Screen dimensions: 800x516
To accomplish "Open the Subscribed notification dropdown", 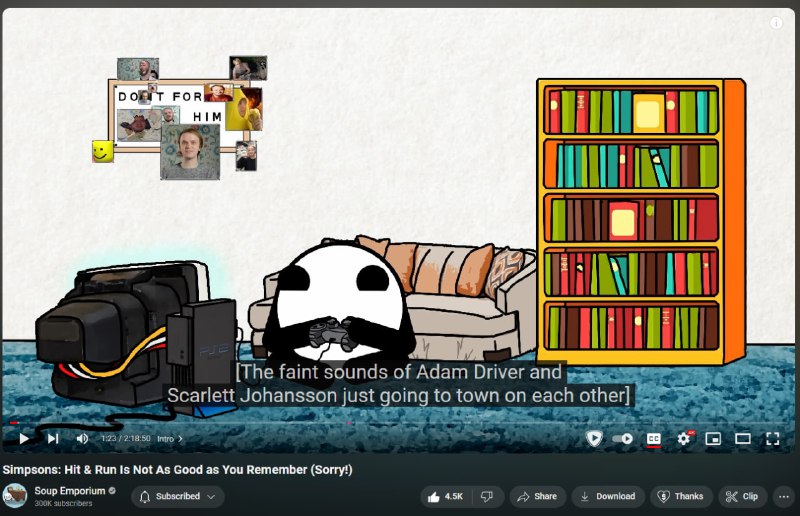I will tap(178, 496).
